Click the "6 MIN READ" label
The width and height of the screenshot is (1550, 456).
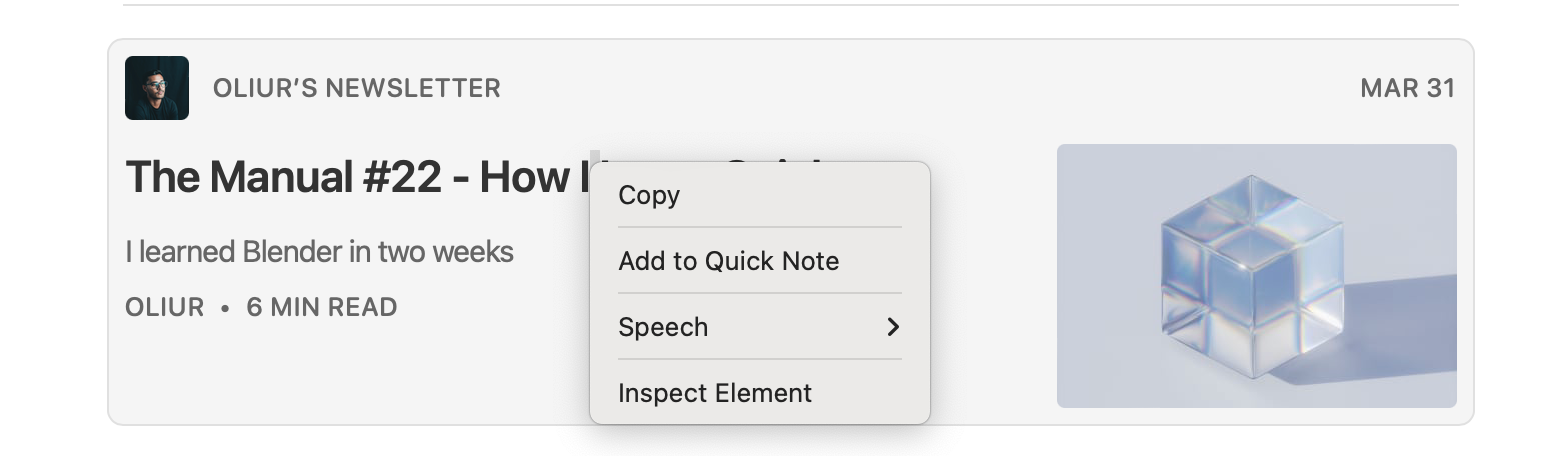click(322, 307)
